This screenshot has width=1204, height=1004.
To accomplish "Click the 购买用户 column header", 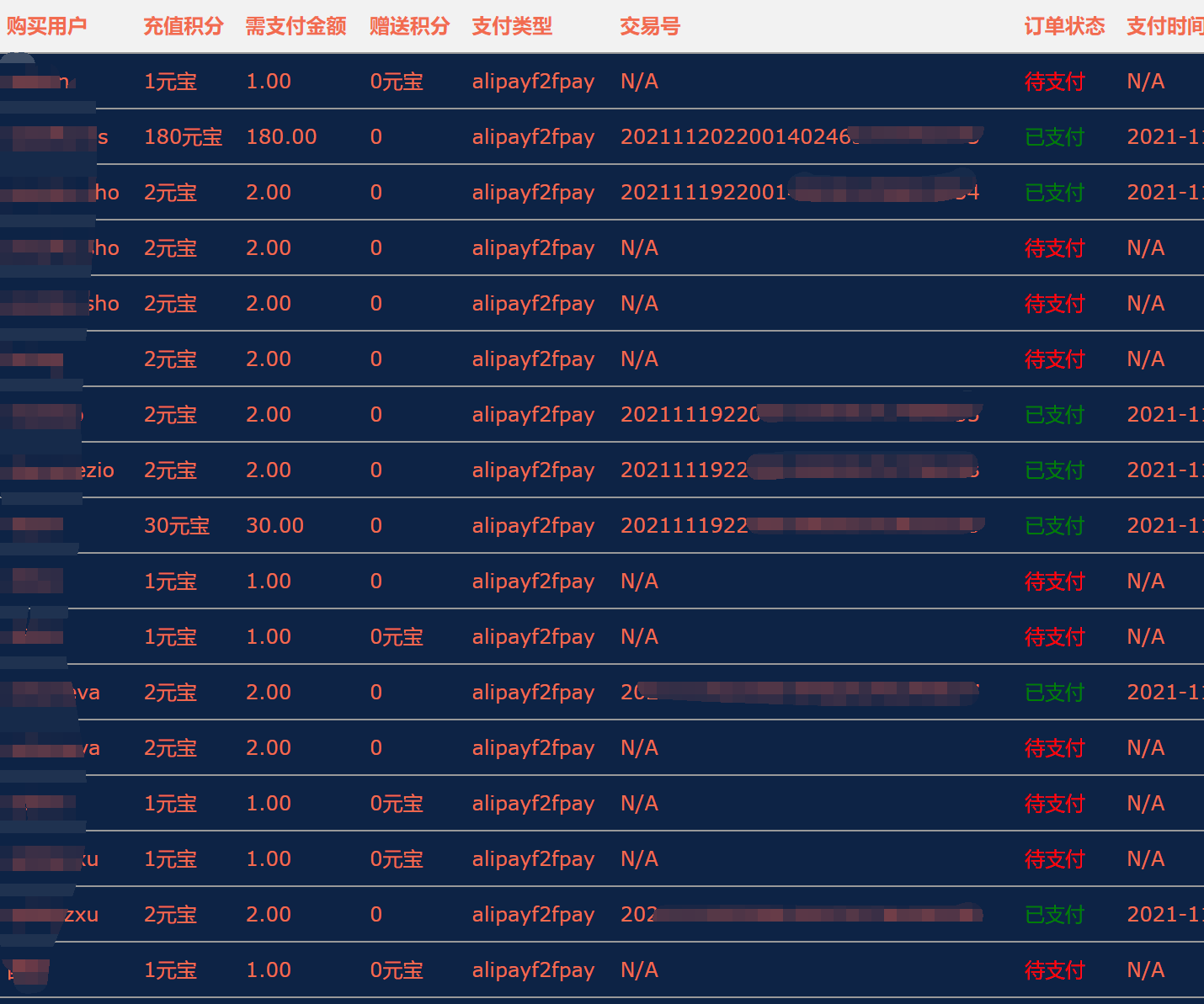I will (x=47, y=26).
